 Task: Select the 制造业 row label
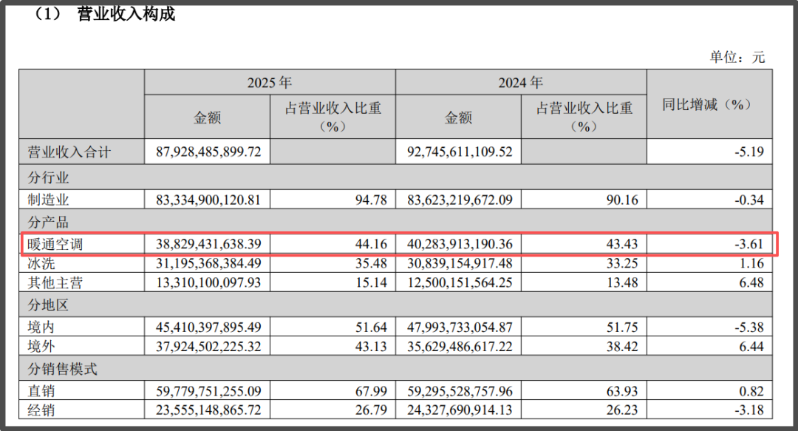pyautogui.click(x=48, y=199)
